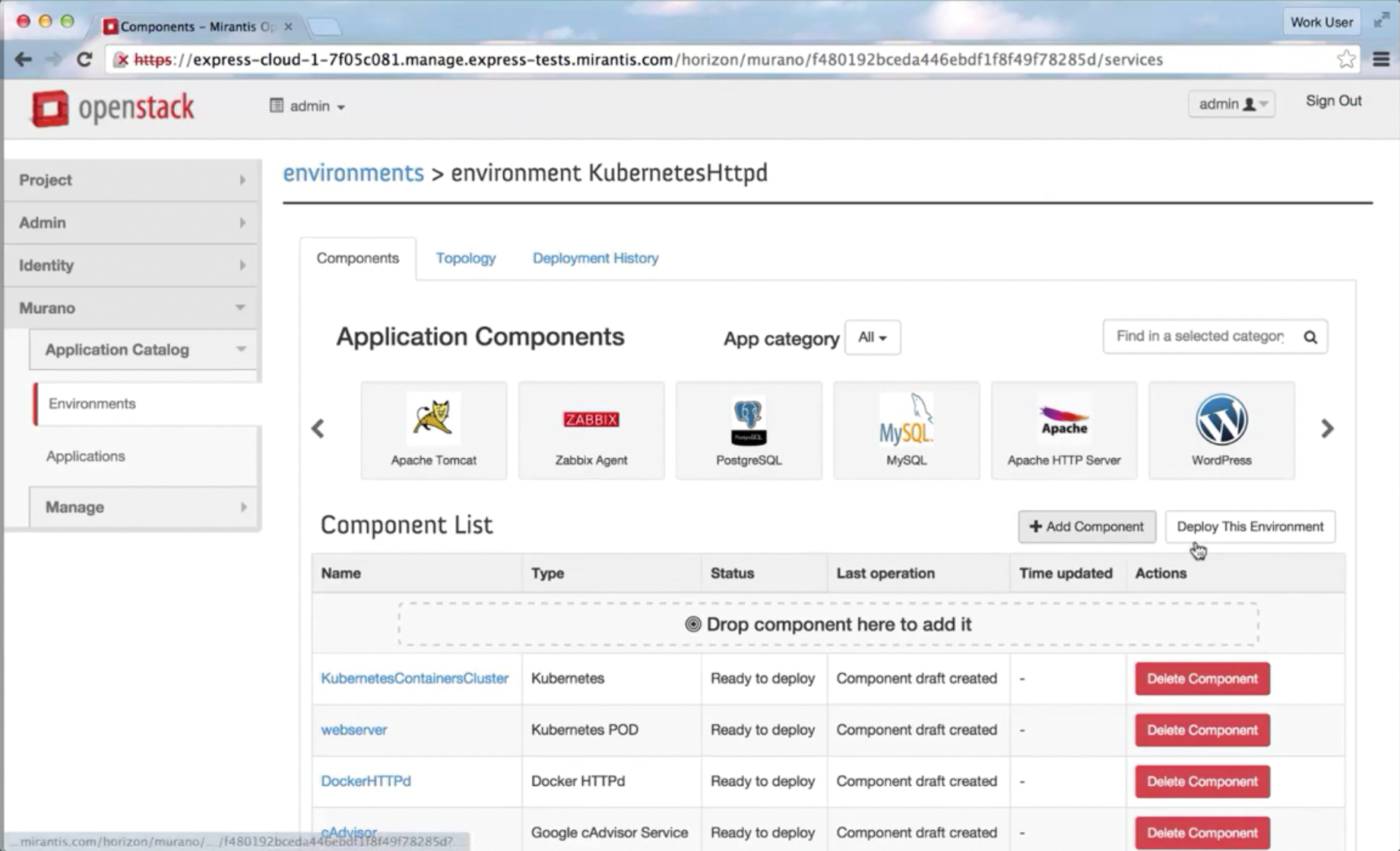Click the OpenStack logo in the header
This screenshot has width=1400, height=851.
click(111, 107)
